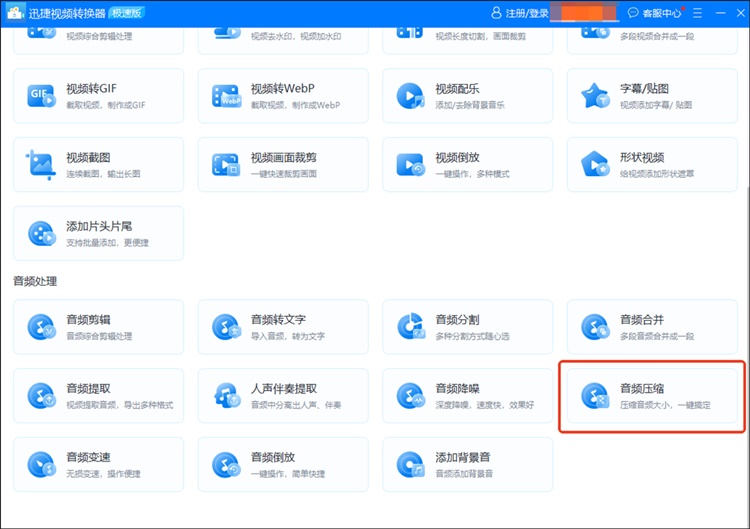
Task: Click the 极速版 badge
Action: click(126, 13)
